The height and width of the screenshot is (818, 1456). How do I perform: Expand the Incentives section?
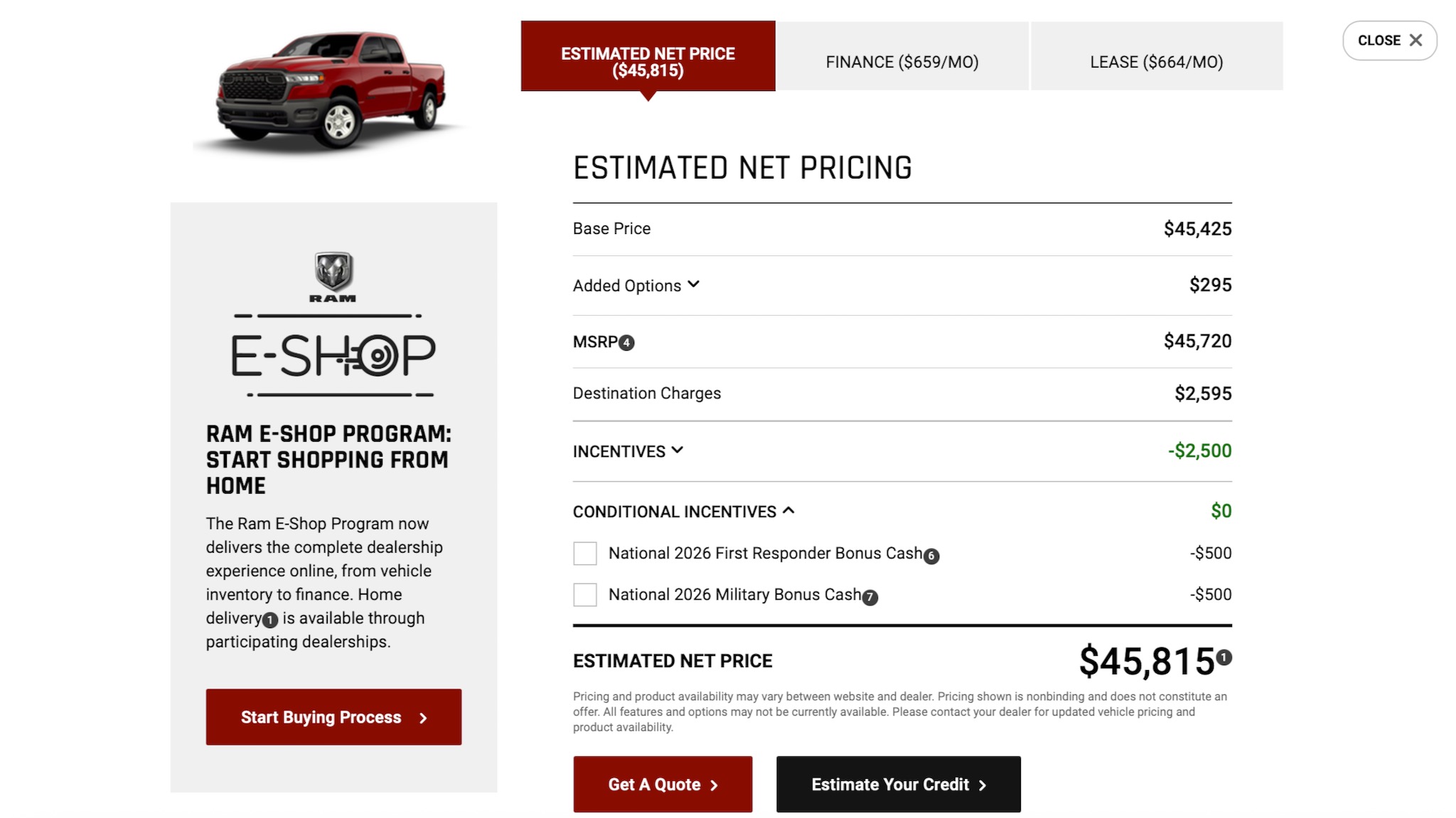(678, 450)
